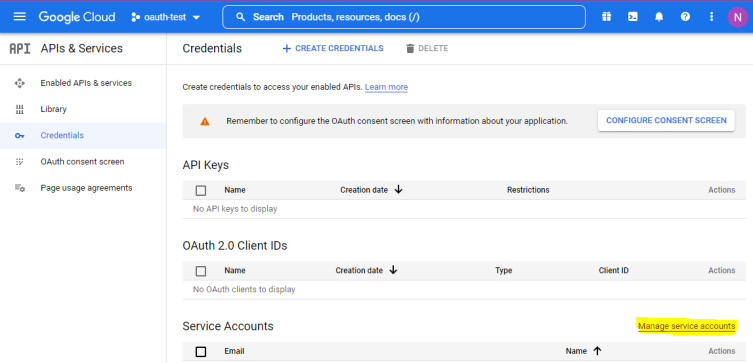Click the user account avatar N
The height and width of the screenshot is (363, 753).
(x=737, y=17)
